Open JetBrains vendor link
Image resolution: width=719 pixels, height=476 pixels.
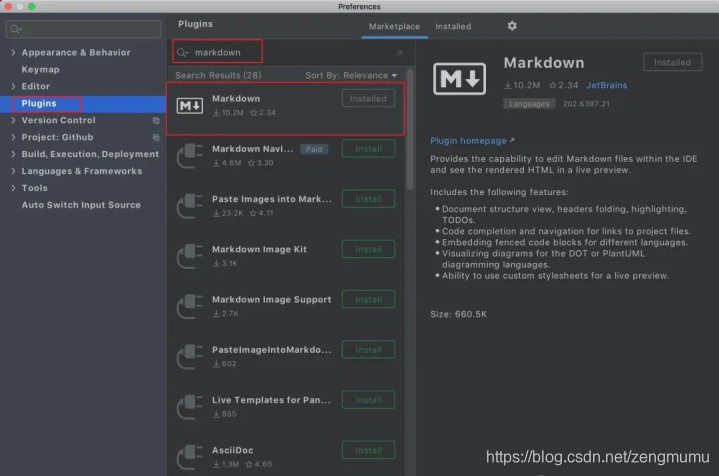[607, 85]
